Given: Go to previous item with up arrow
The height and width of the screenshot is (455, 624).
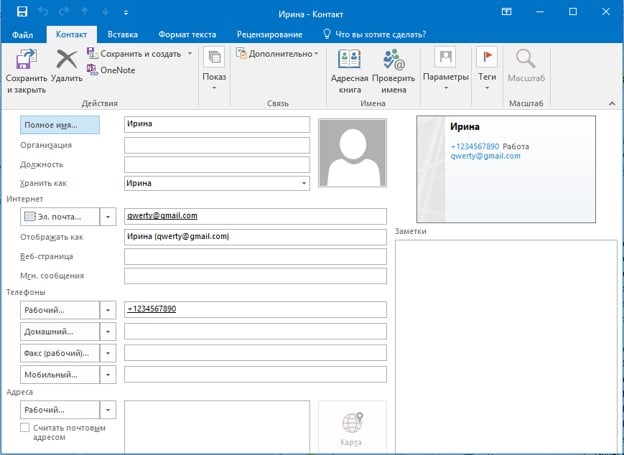Looking at the screenshot, I should click(x=85, y=12).
